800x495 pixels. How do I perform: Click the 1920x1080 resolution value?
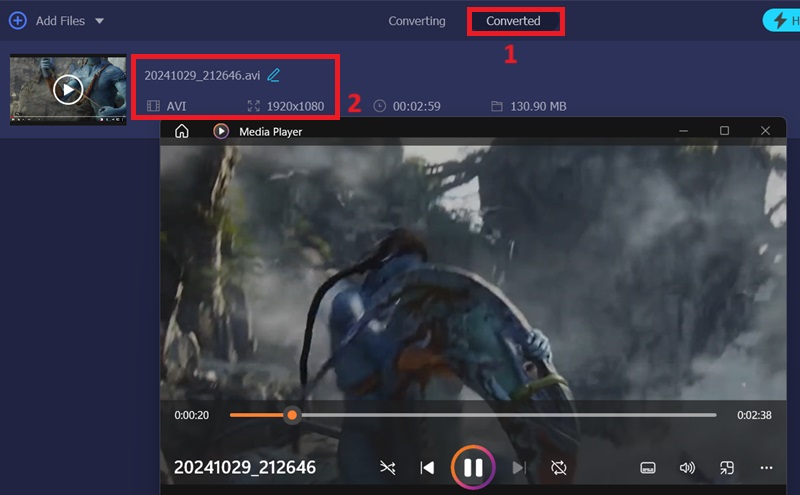point(295,106)
